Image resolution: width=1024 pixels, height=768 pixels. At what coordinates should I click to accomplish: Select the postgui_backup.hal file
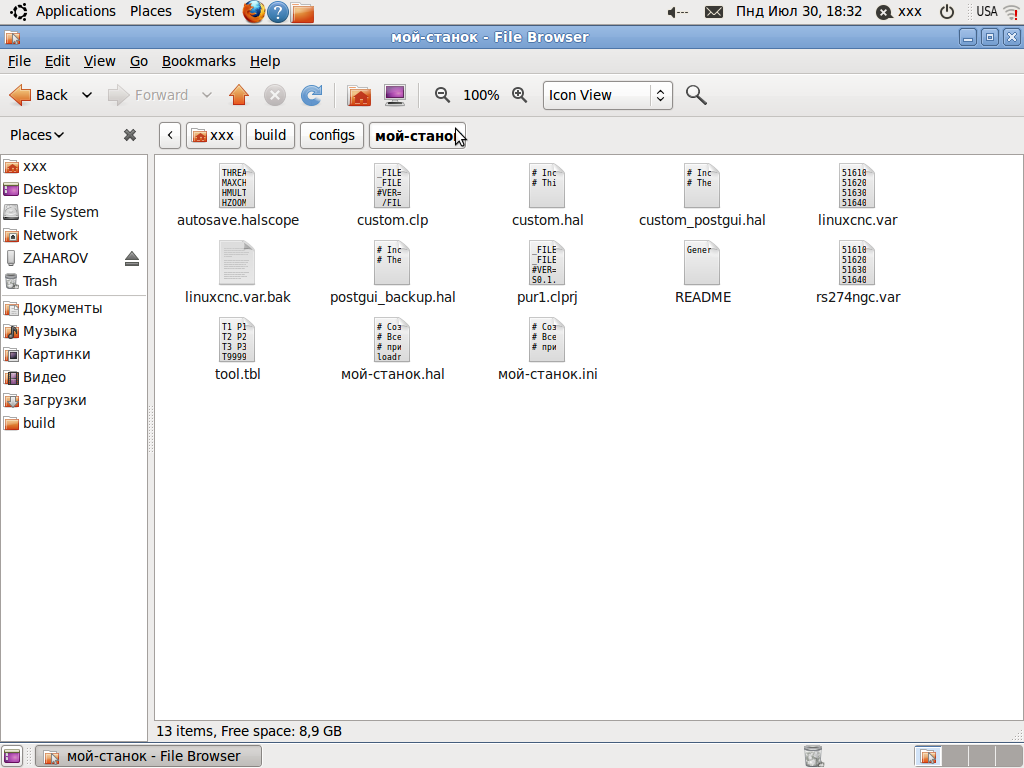point(392,273)
